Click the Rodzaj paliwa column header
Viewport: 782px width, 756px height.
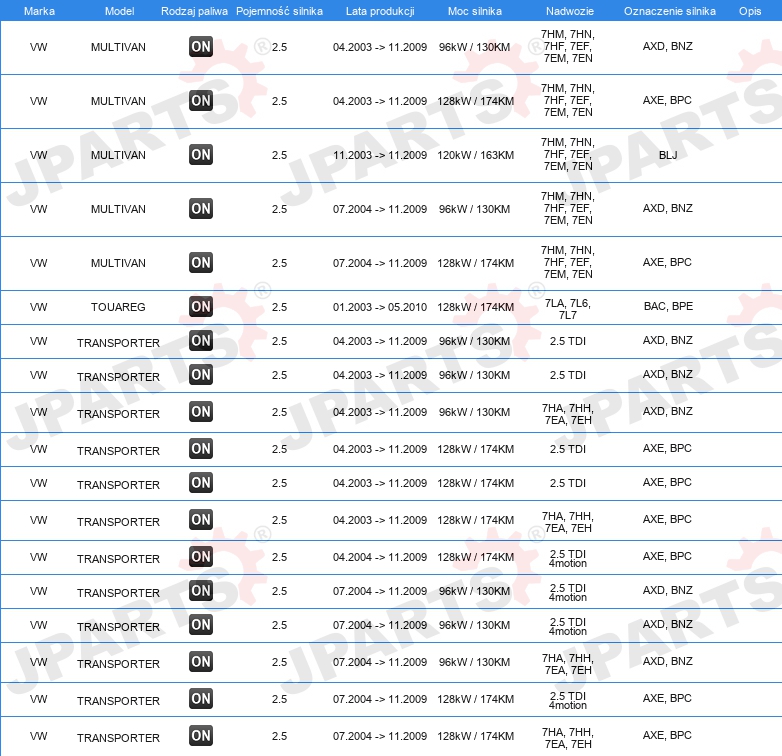194,11
